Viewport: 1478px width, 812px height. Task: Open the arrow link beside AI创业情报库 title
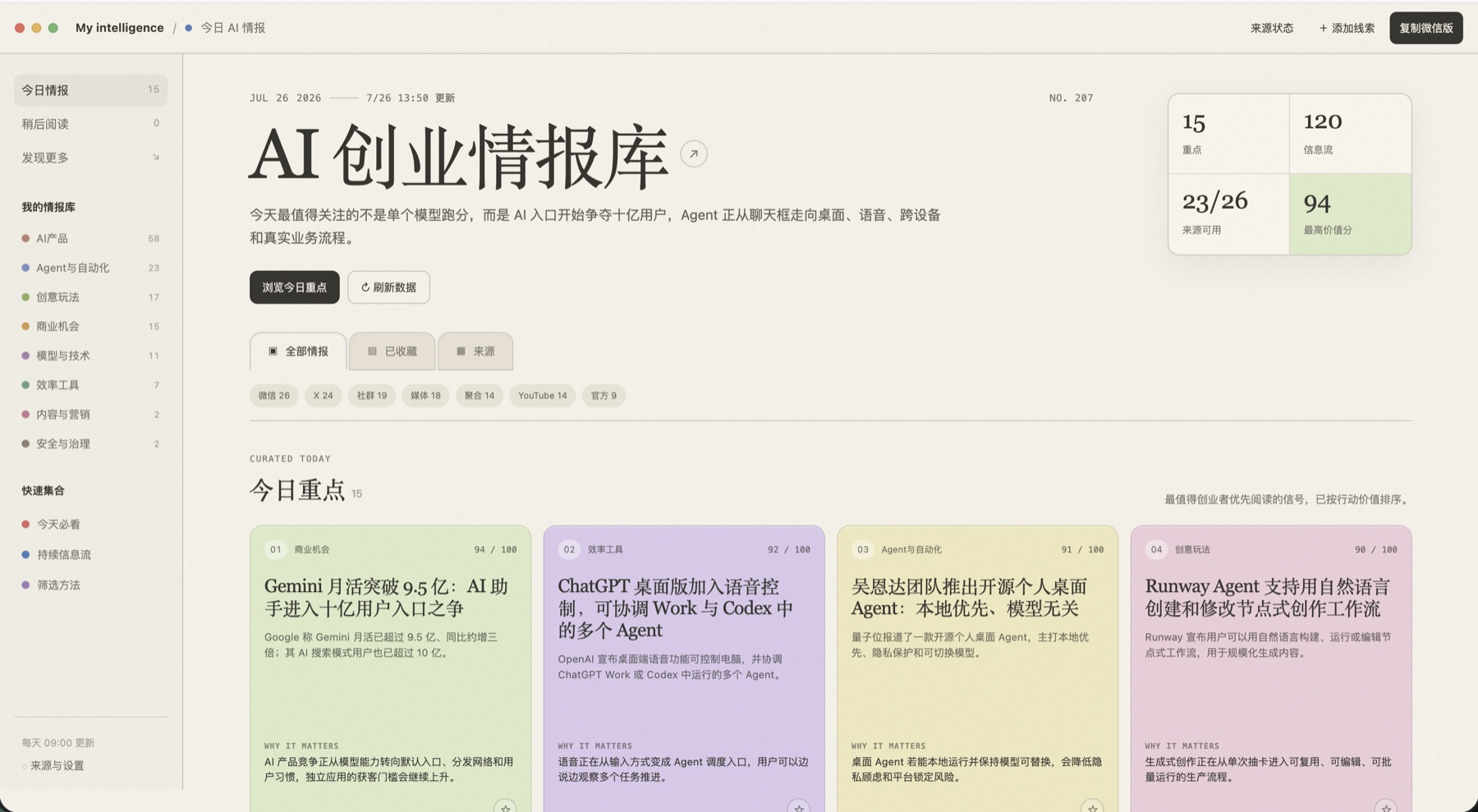tap(694, 154)
